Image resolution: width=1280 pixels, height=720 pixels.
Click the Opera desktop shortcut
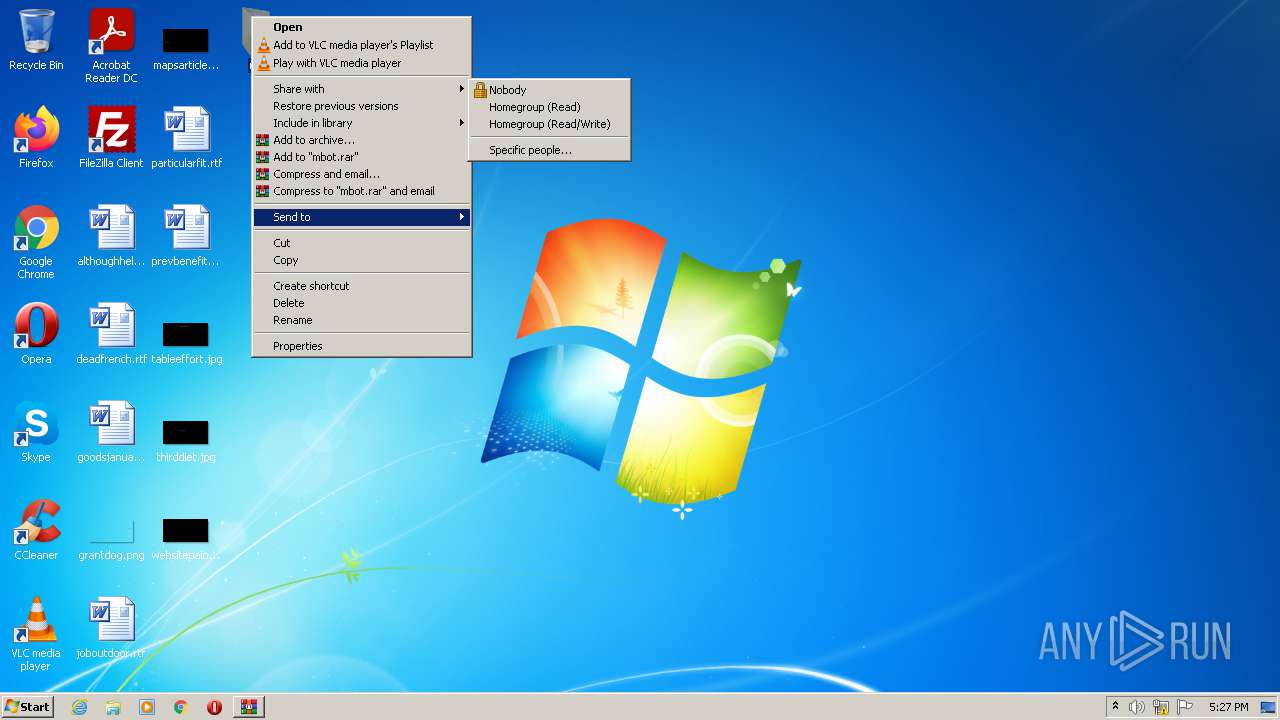tap(36, 334)
